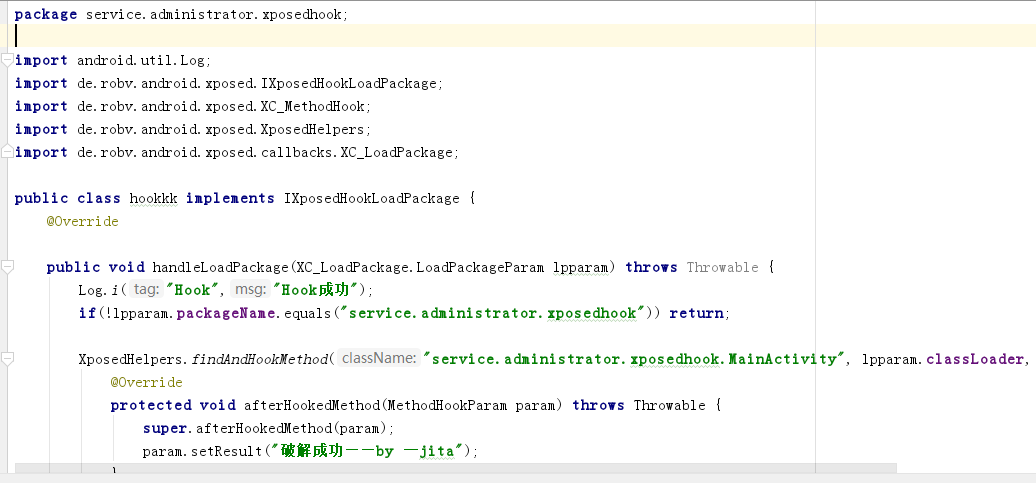Image resolution: width=1036 pixels, height=483 pixels.
Task: Collapse the handleLoadPackage method fold
Action: (7, 267)
